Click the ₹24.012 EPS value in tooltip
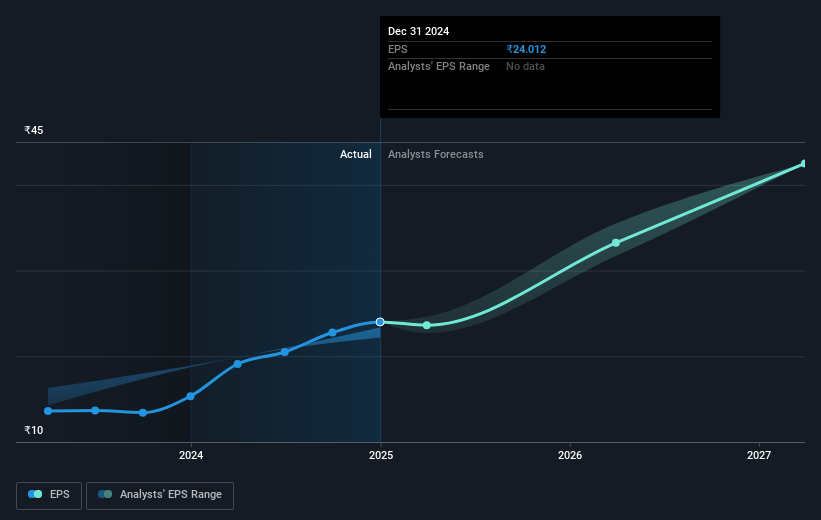 tap(526, 49)
